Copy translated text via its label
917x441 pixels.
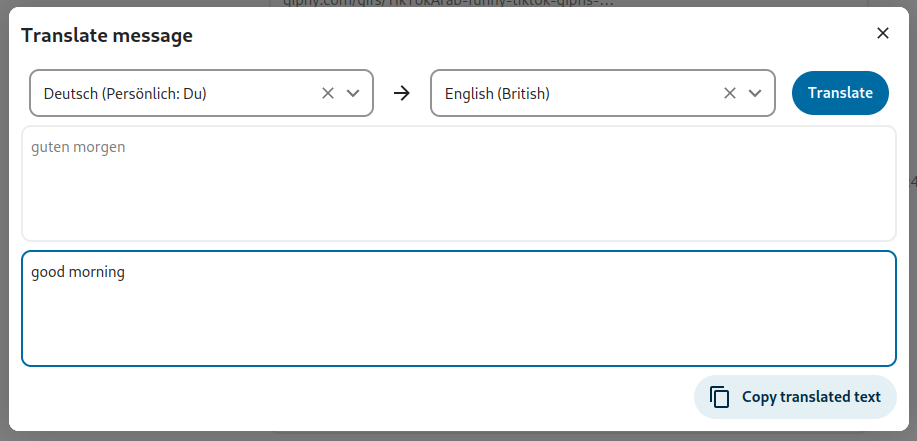click(x=811, y=397)
